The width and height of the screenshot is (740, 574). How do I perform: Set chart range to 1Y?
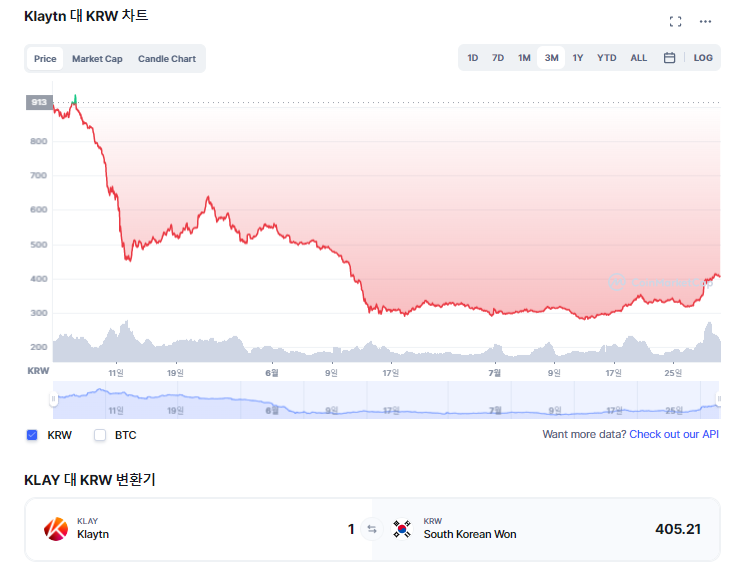(578, 58)
